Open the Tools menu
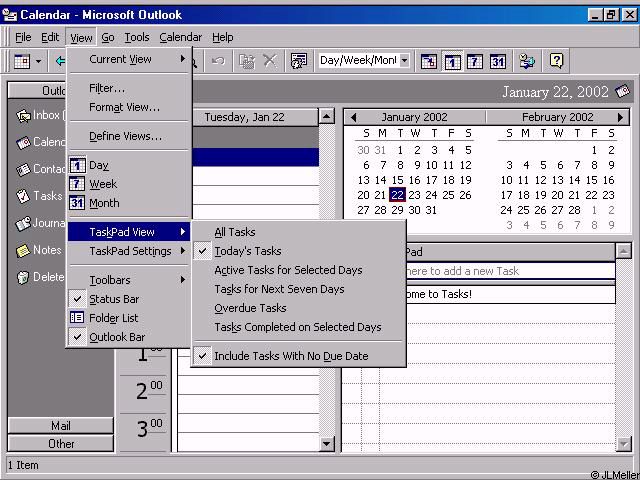Viewport: 640px width, 480px height. (137, 38)
